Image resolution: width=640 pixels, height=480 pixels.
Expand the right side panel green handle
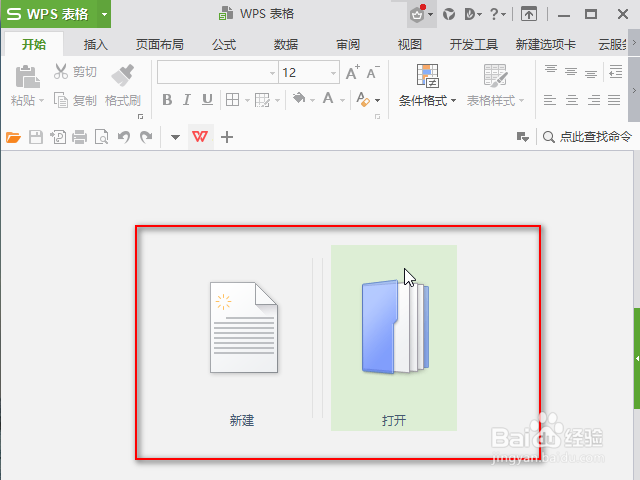pos(637,358)
